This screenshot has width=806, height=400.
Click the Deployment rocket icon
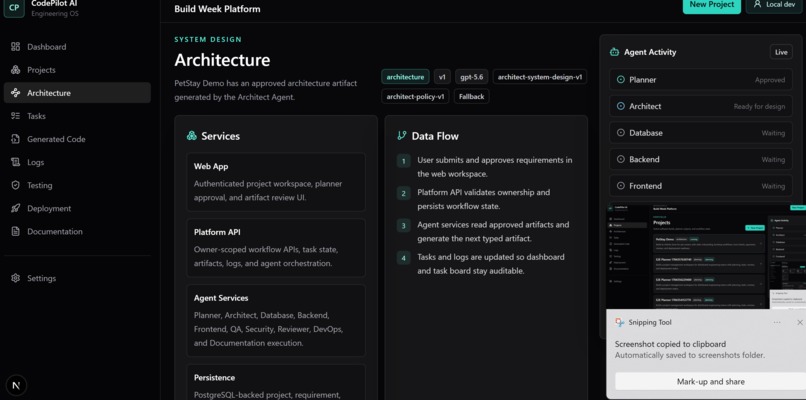click(15, 209)
